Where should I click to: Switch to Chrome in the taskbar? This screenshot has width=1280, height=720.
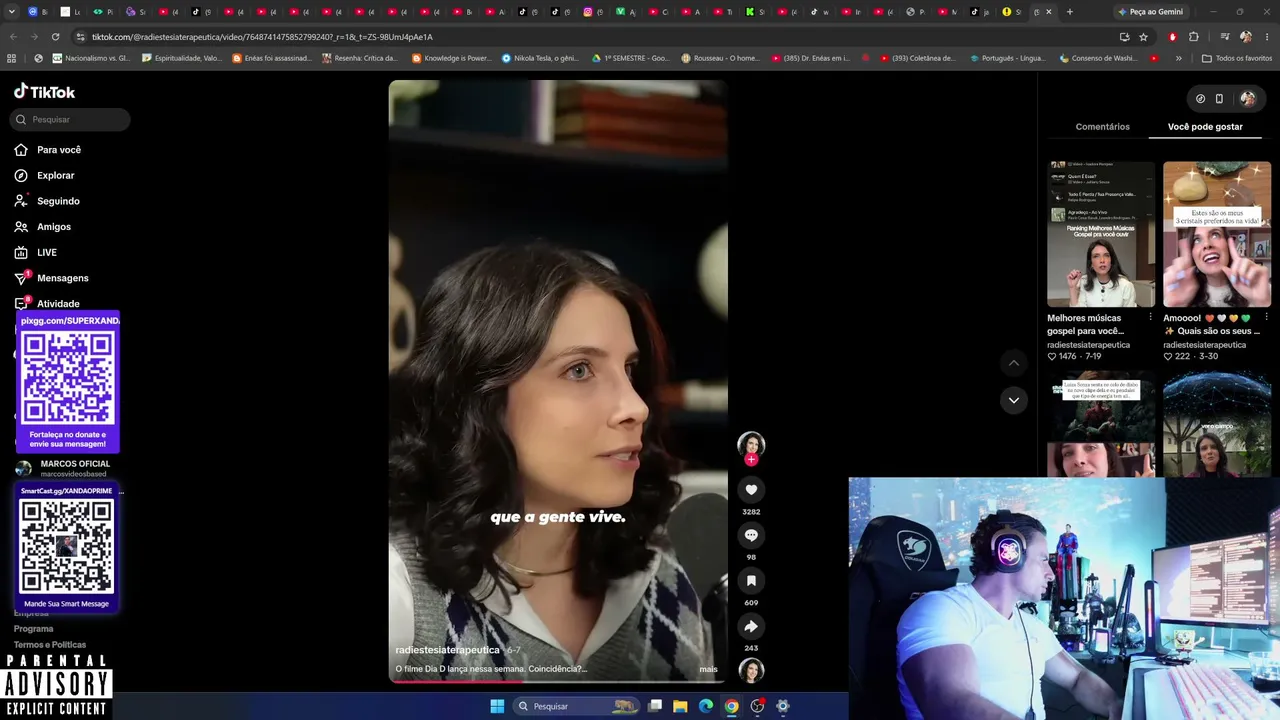click(732, 706)
